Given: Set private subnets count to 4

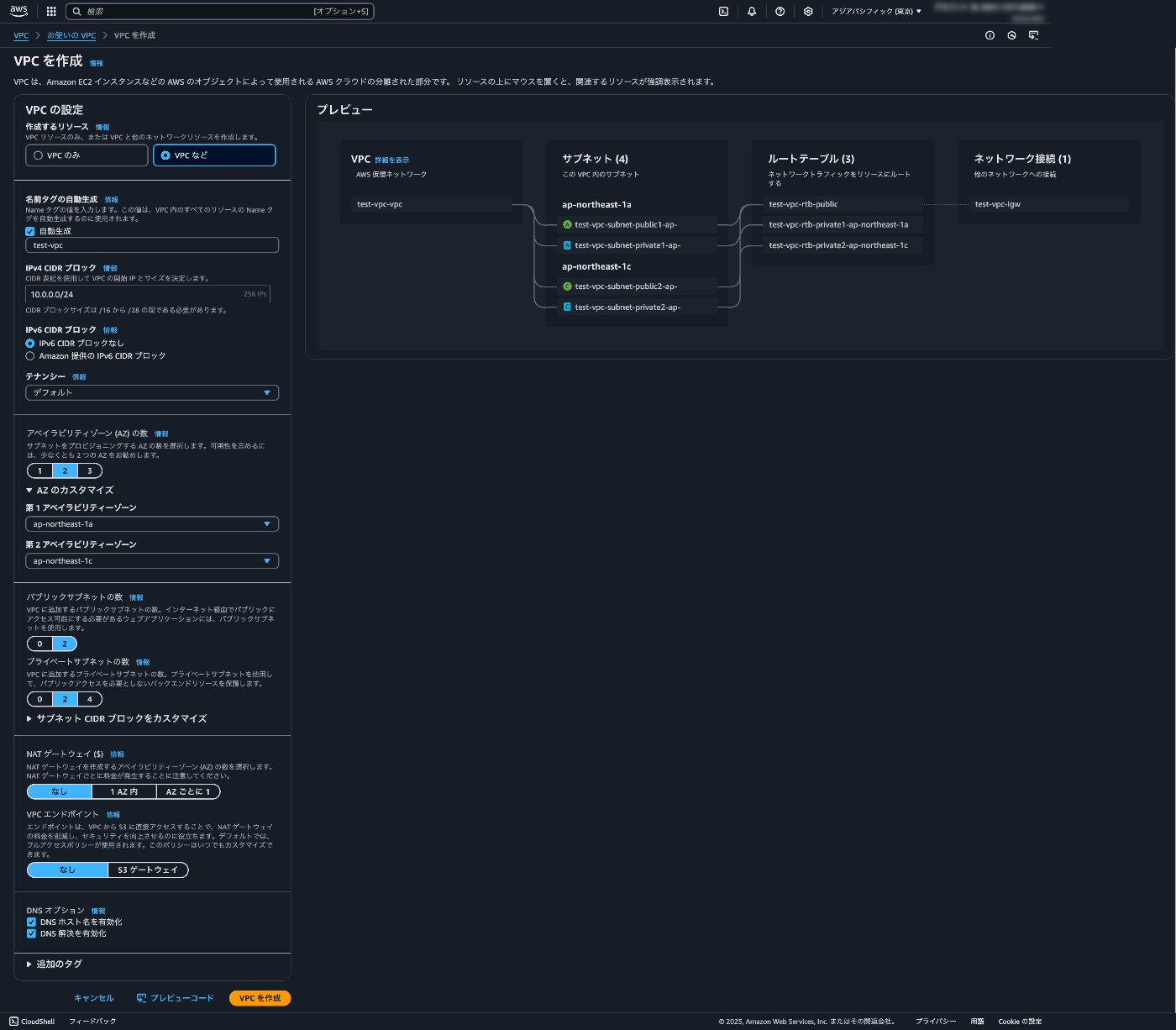Looking at the screenshot, I should tap(90, 699).
